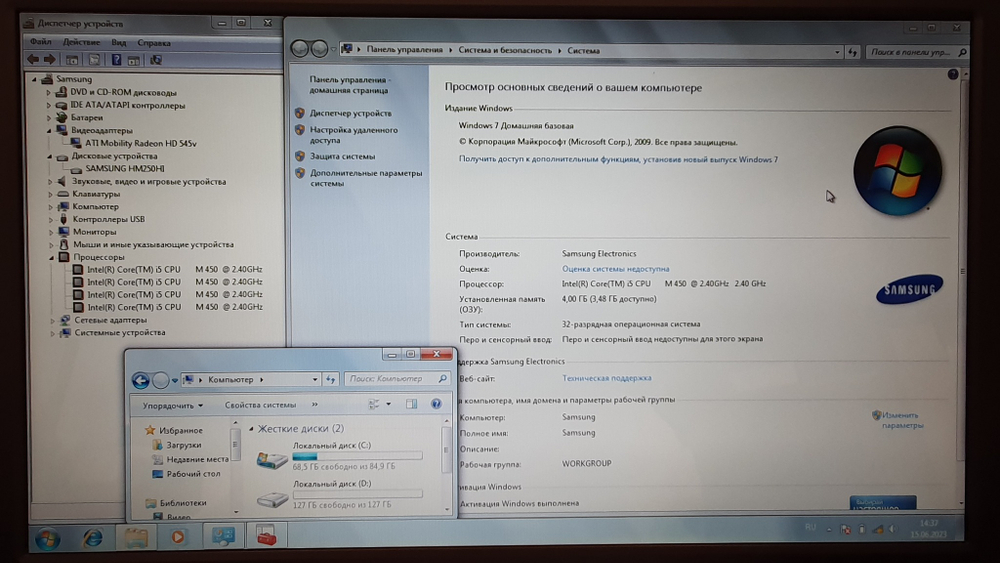
Task: Click Система и безопасность breadcrumb segment
Action: 505,50
